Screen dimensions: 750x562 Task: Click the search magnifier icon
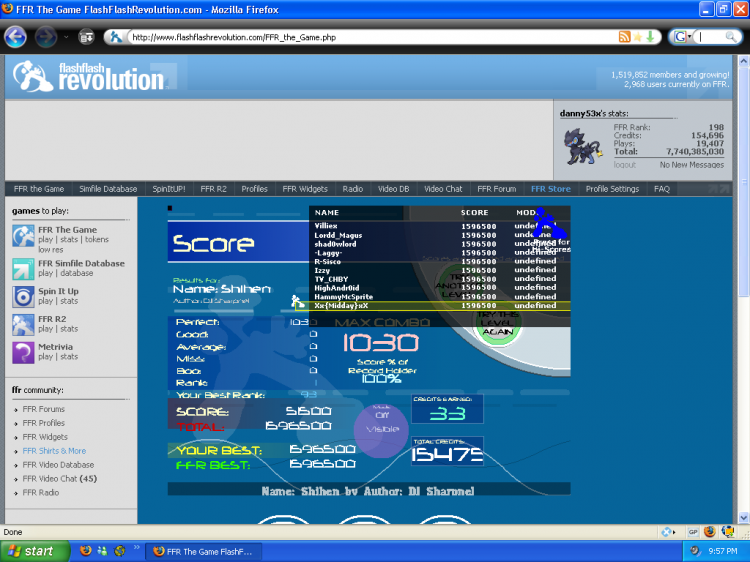730,37
